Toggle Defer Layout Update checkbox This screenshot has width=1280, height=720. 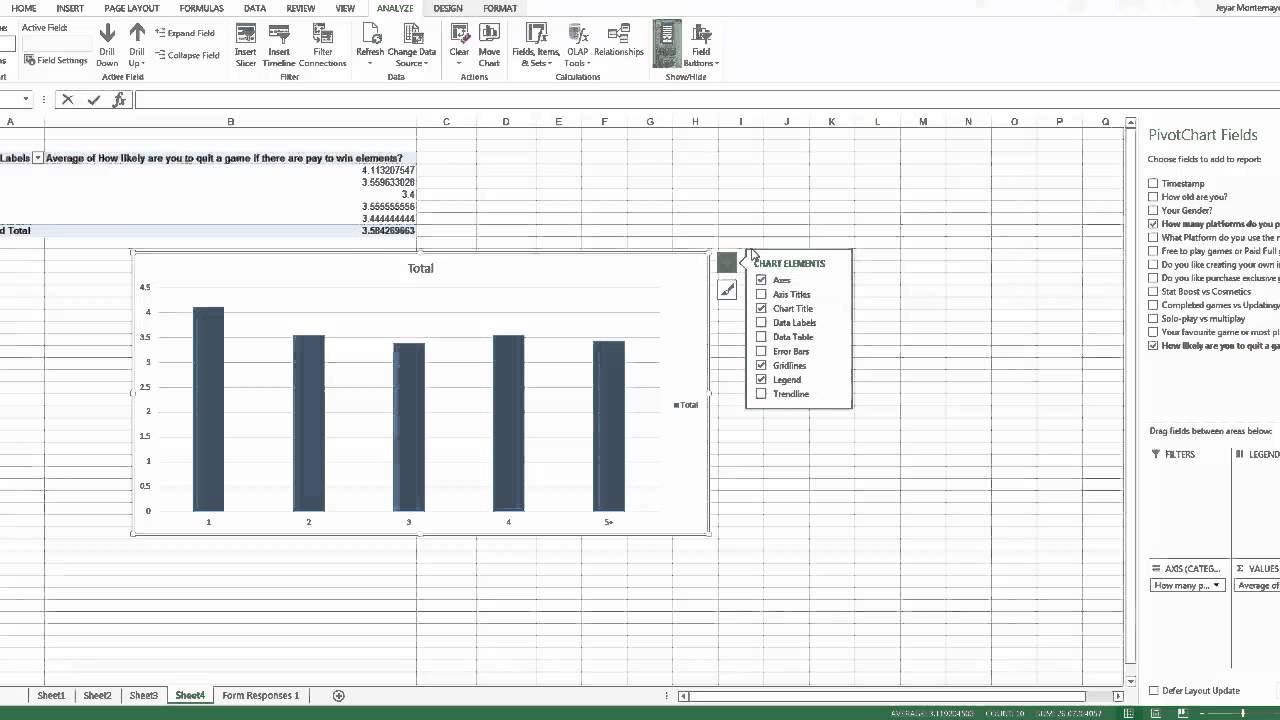click(x=1154, y=690)
